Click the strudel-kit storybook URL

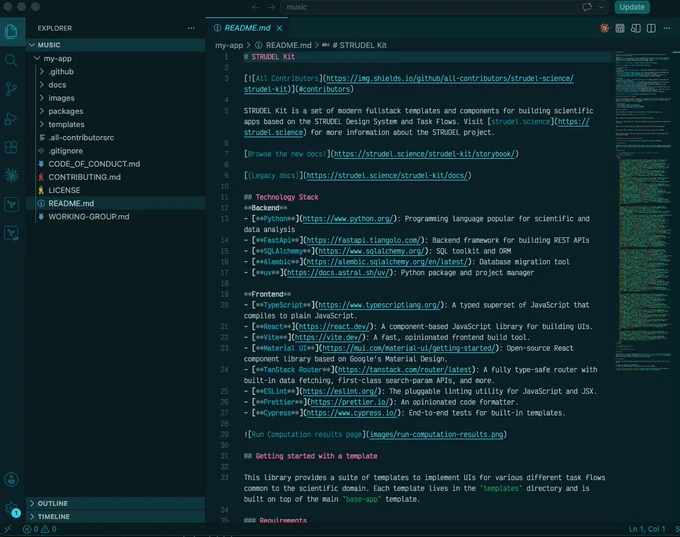(x=424, y=154)
